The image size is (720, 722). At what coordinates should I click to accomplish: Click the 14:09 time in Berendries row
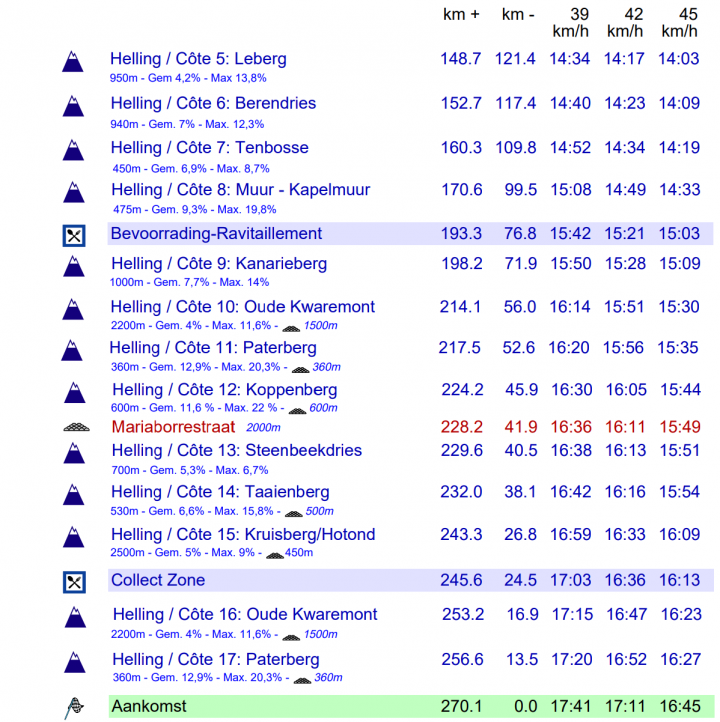pos(679,103)
